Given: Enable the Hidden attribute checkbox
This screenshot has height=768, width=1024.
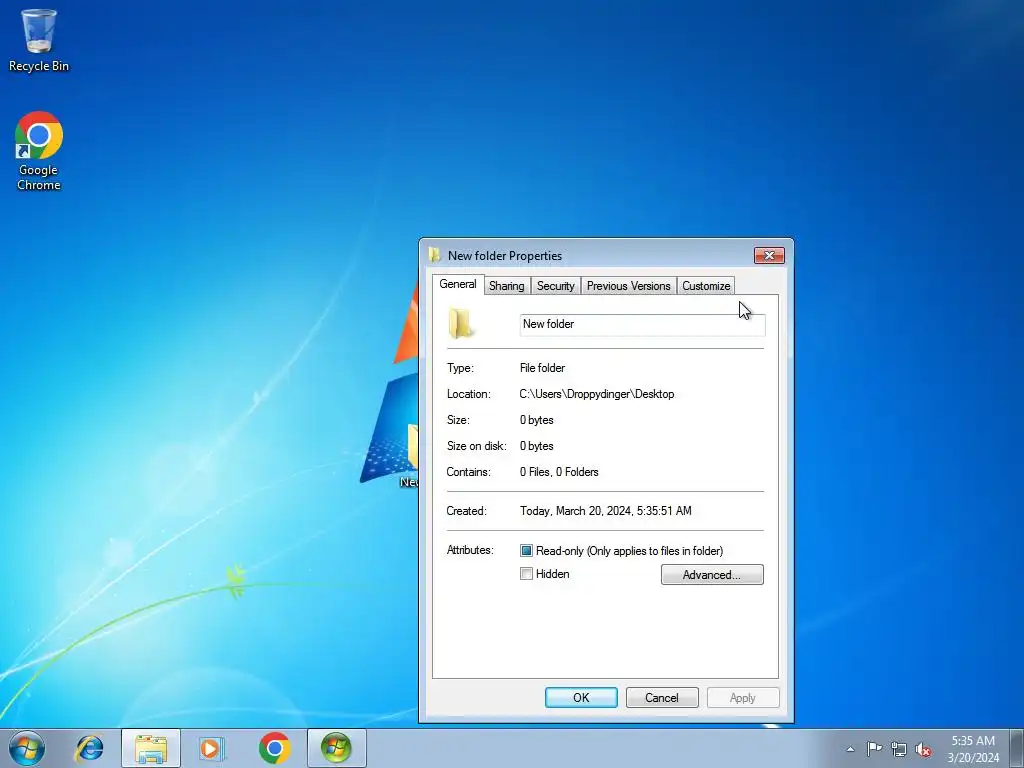Looking at the screenshot, I should (526, 574).
